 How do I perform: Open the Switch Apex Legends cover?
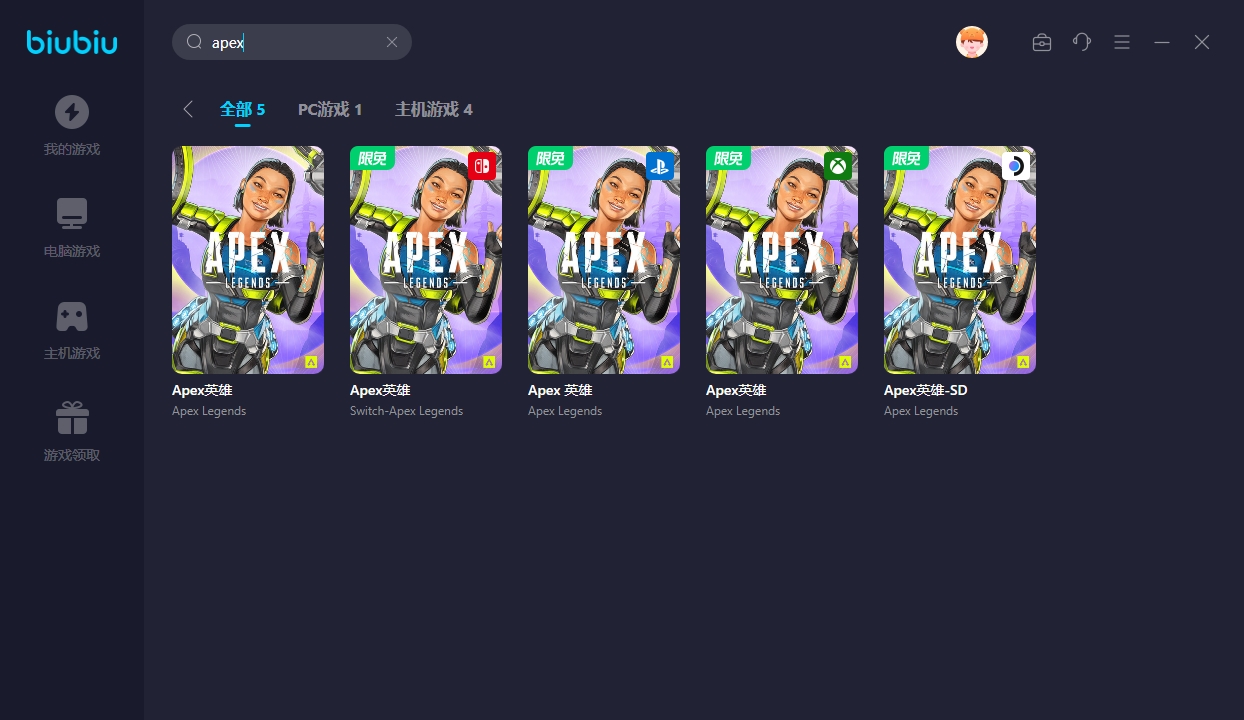426,260
